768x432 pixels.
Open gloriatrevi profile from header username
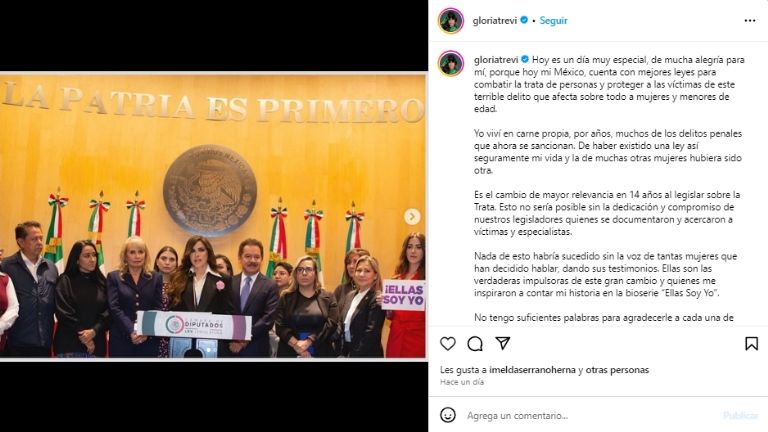[x=495, y=21]
